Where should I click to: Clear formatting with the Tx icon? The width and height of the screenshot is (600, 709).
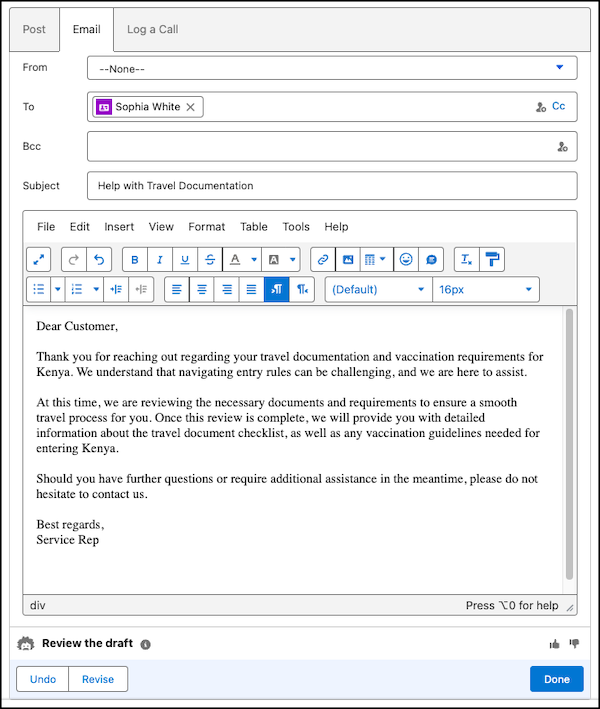point(466,260)
